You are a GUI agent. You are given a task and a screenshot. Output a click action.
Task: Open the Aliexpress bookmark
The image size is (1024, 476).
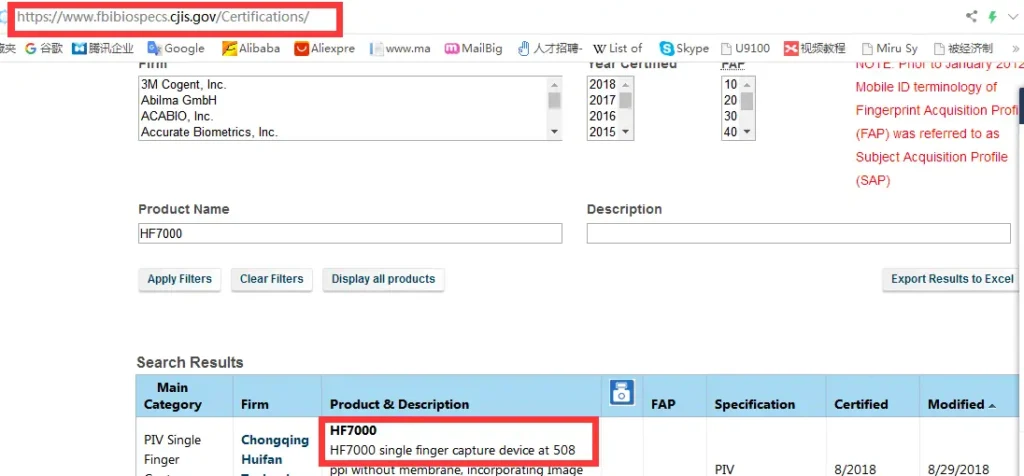[324, 48]
